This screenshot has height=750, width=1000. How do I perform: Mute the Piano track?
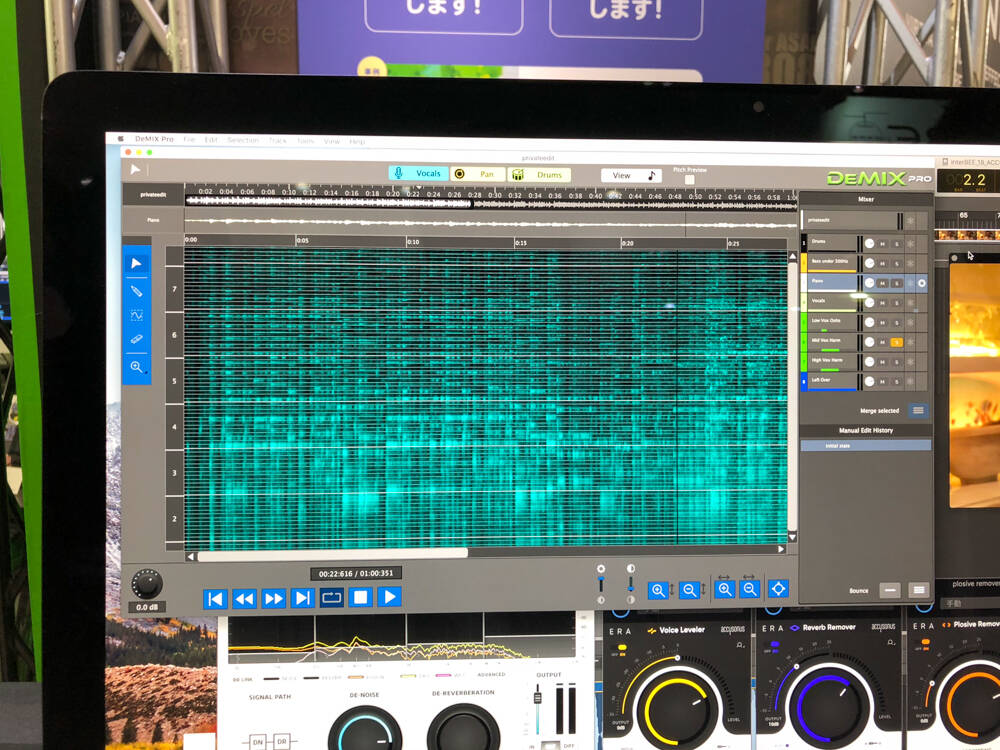pos(883,283)
